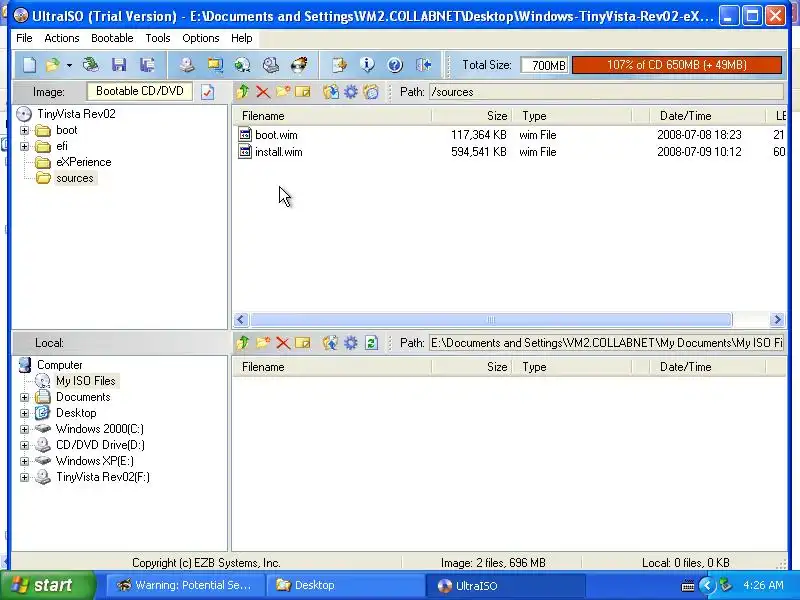Click the 700MB Total Size field
Screen dimensions: 800x600
[544, 65]
